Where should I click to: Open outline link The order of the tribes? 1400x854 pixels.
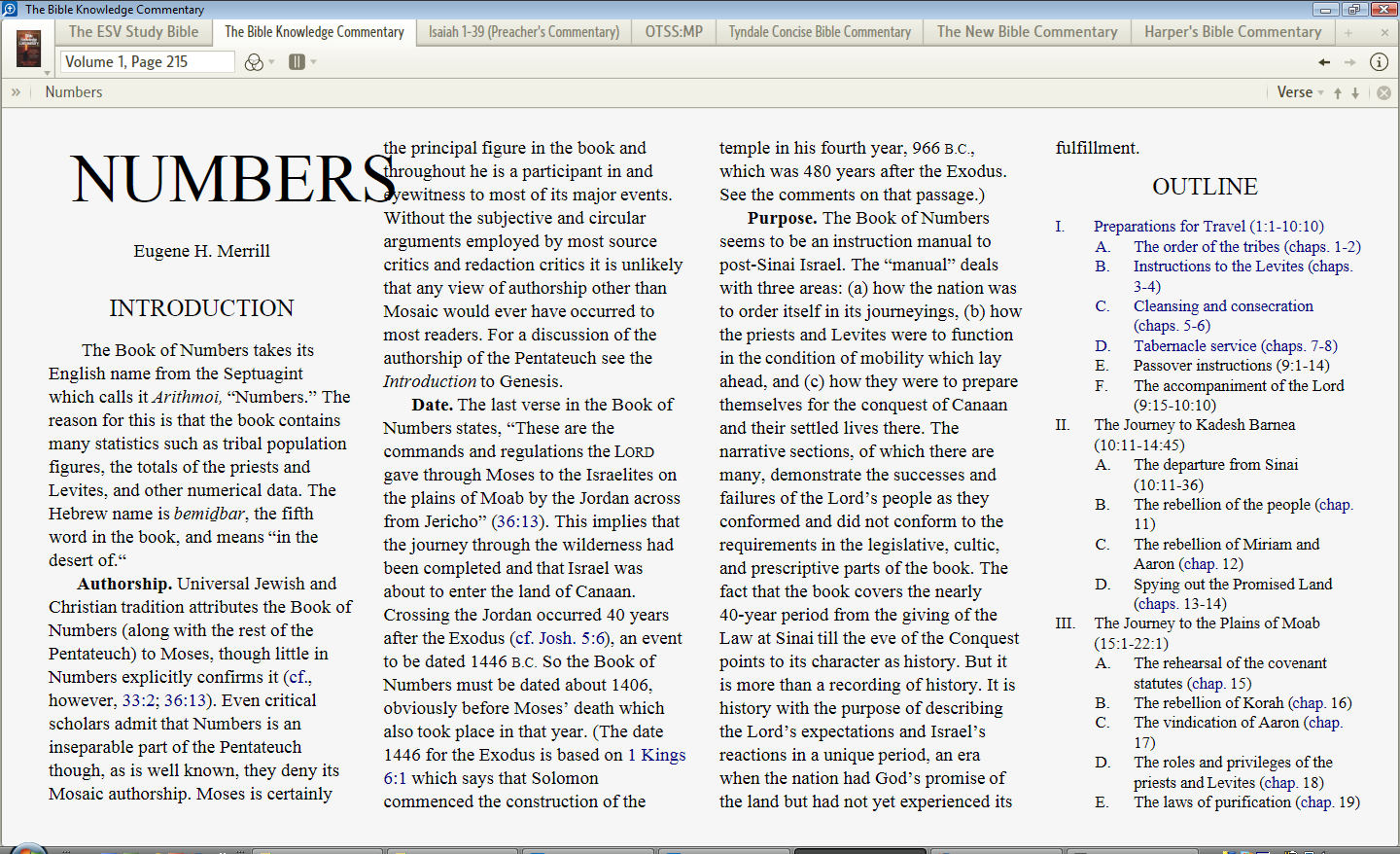point(1247,247)
